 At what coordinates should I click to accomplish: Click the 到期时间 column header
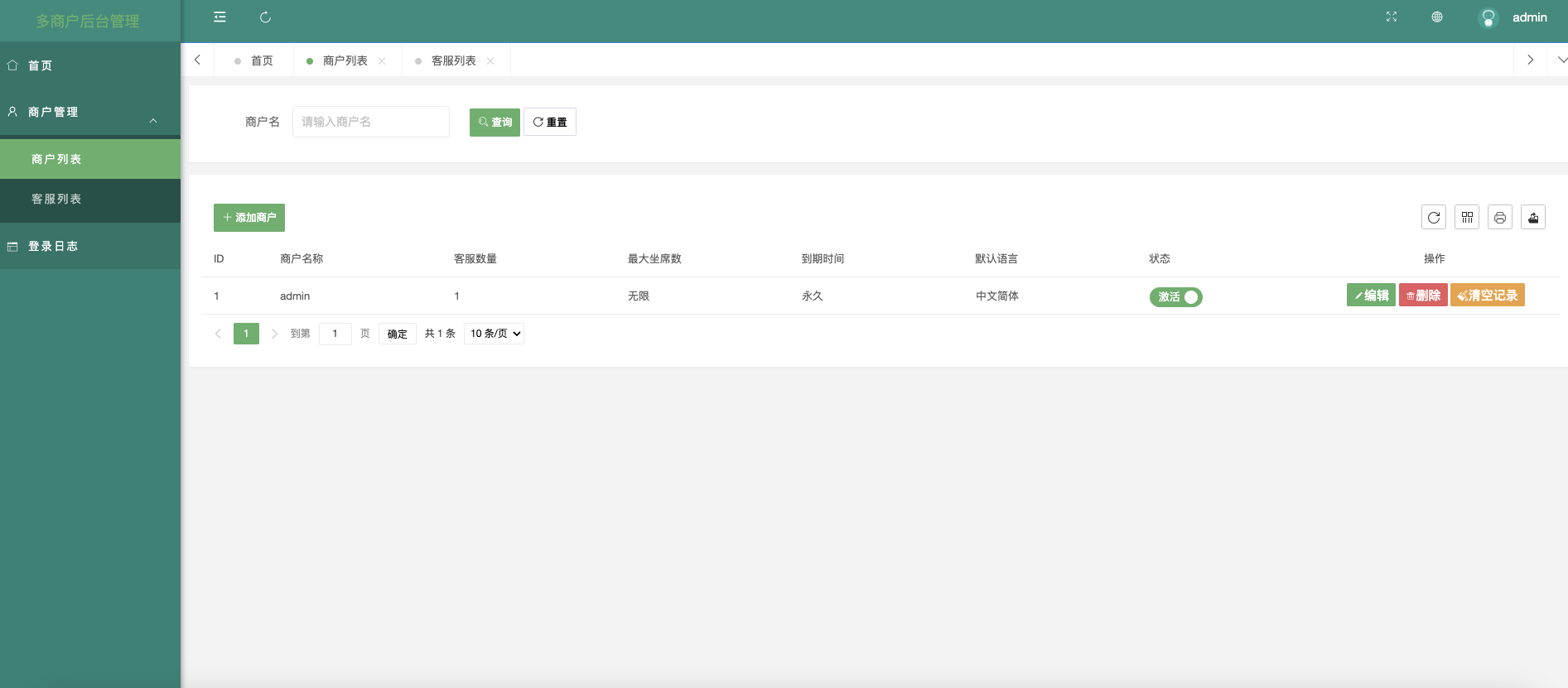[823, 258]
